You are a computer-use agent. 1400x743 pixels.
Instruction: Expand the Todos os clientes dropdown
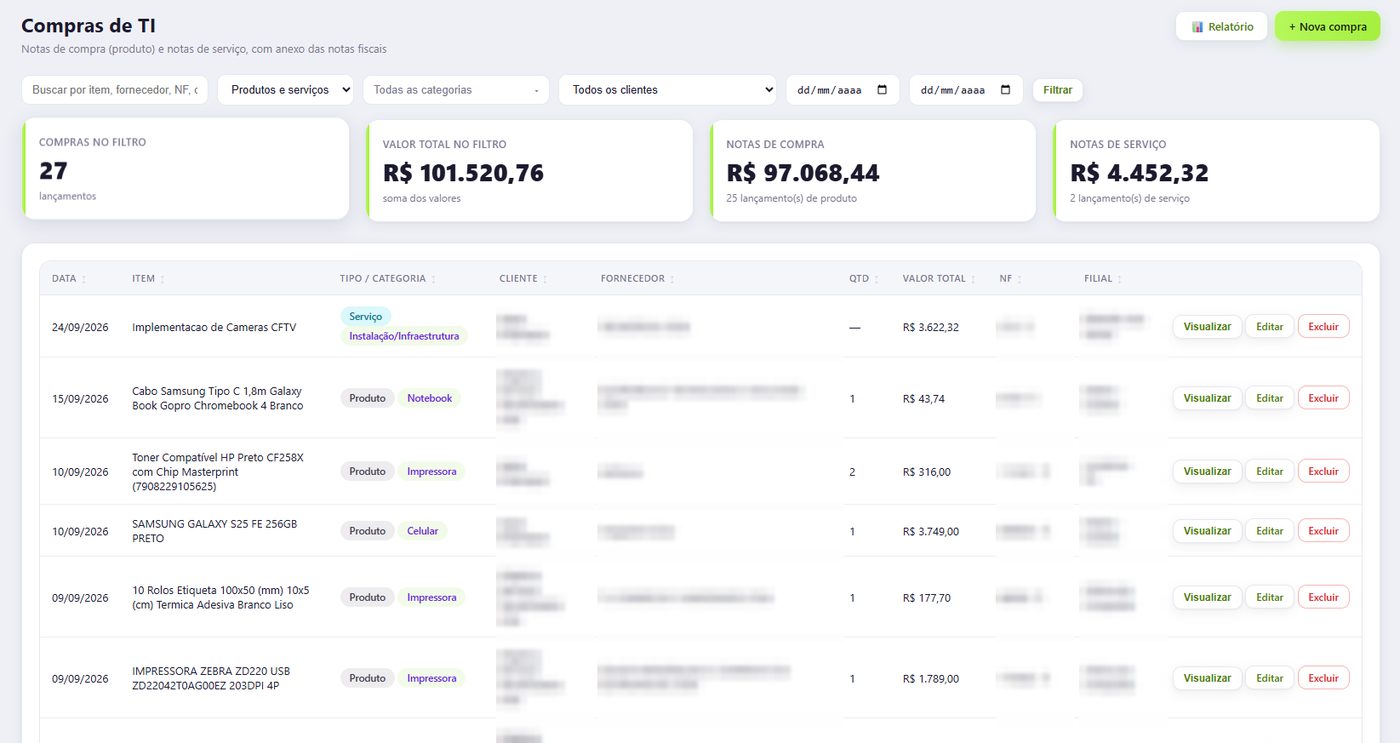(668, 90)
